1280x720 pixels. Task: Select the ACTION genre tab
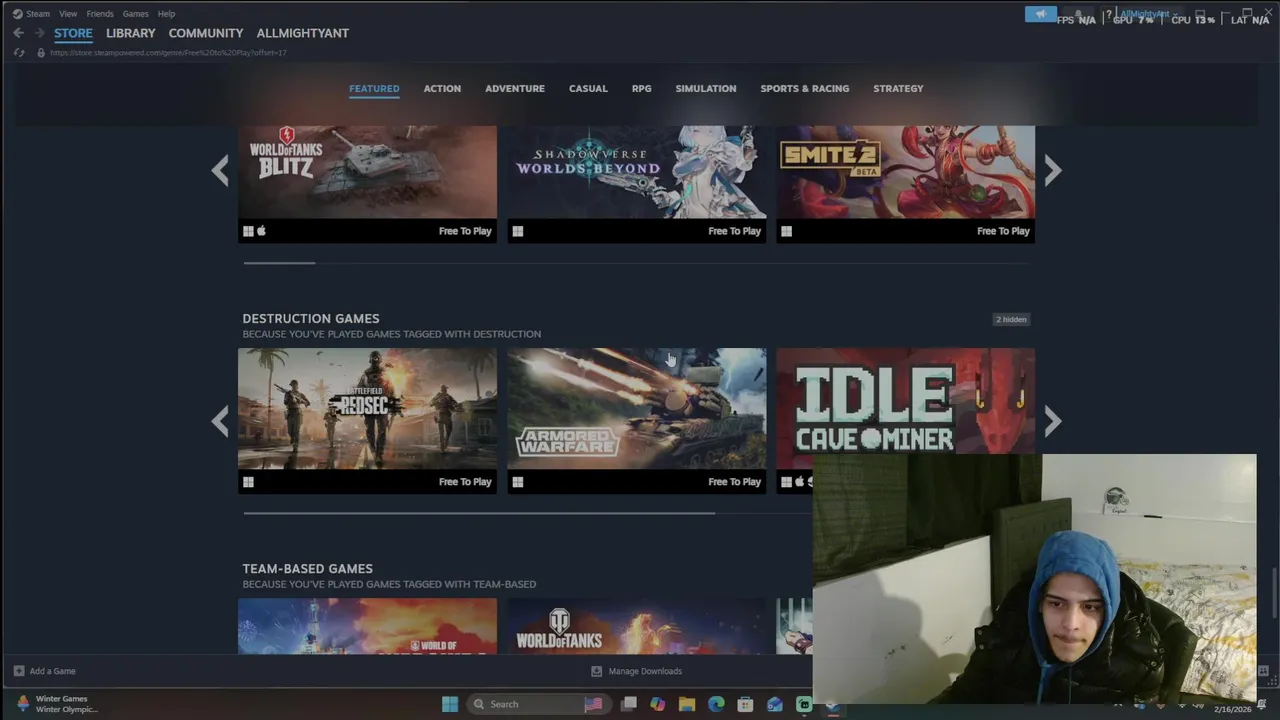[442, 89]
